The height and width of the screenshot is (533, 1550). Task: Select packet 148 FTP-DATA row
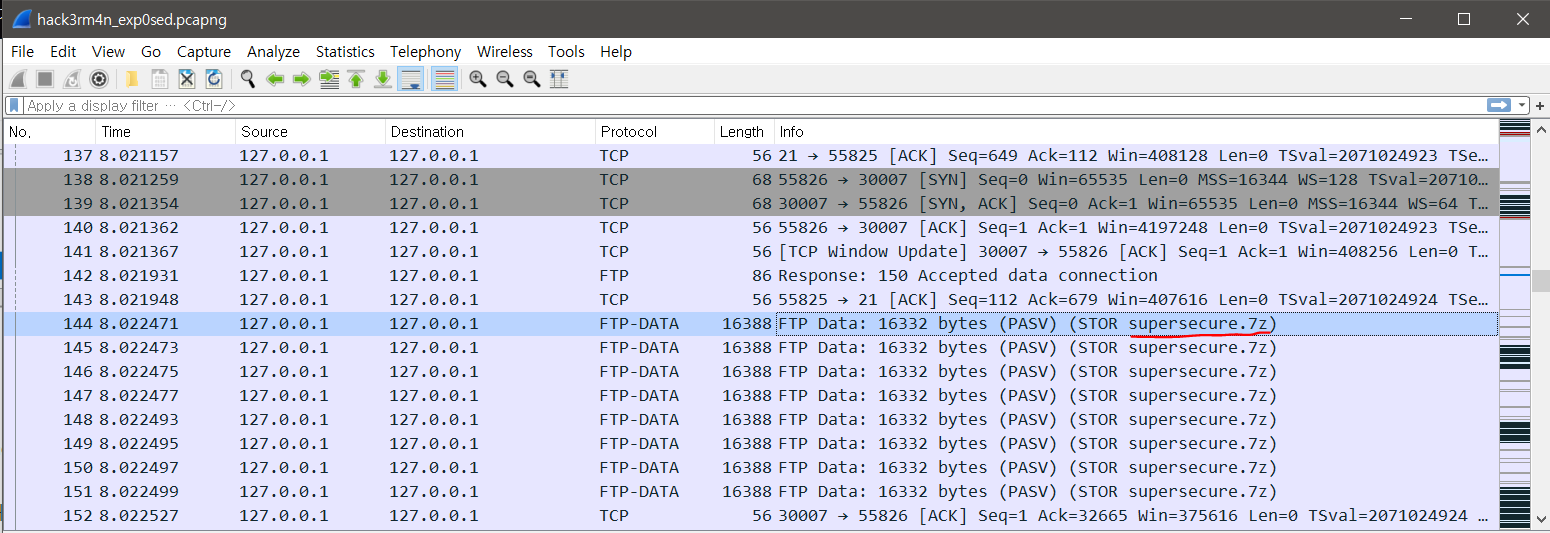750,420
